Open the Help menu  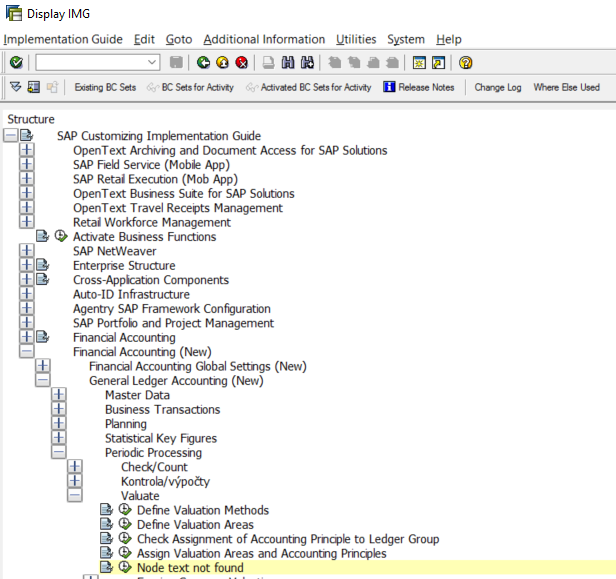[449, 39]
